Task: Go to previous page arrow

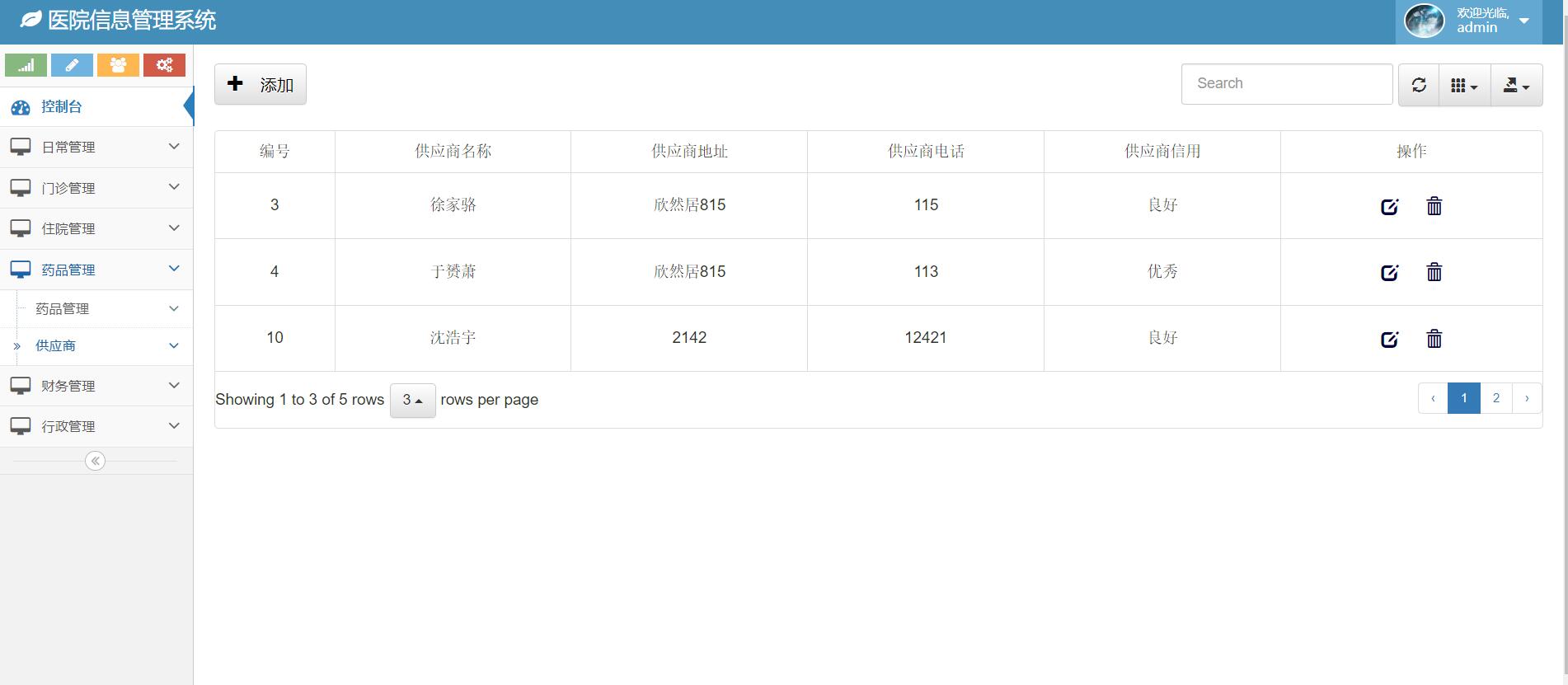Action: [1433, 398]
